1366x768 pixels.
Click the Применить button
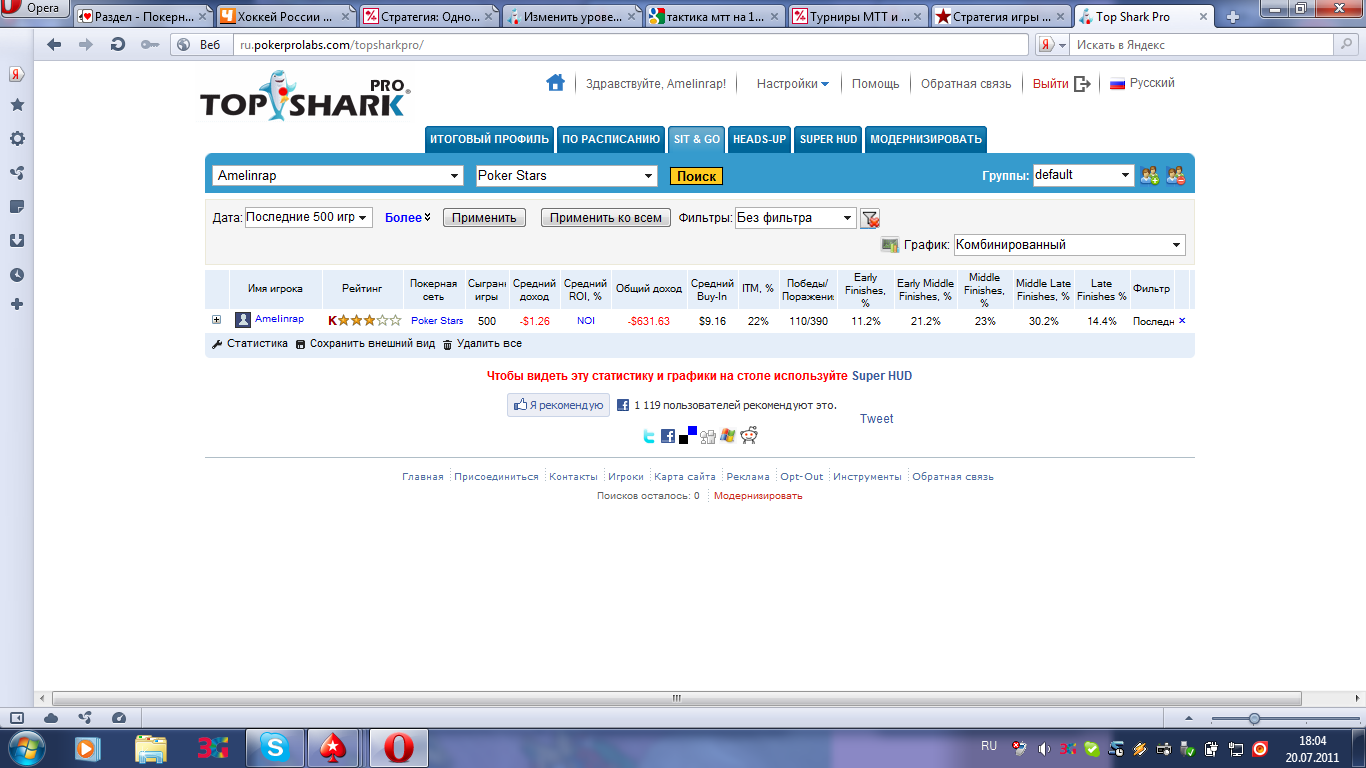pos(484,218)
